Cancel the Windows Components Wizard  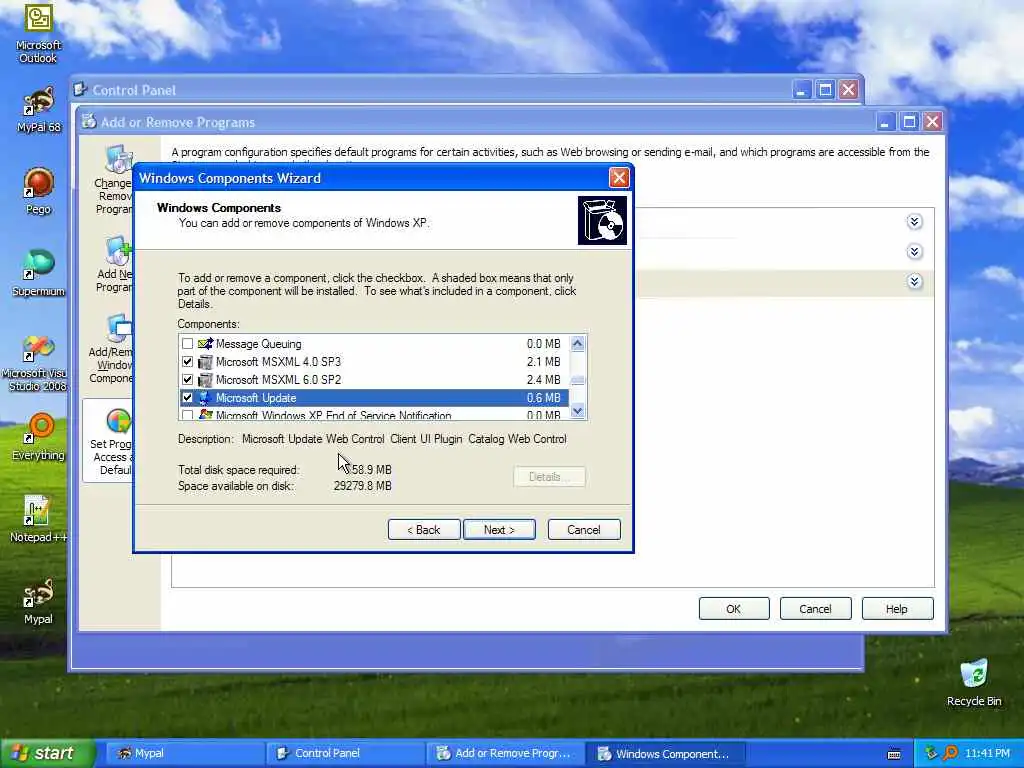pos(584,530)
